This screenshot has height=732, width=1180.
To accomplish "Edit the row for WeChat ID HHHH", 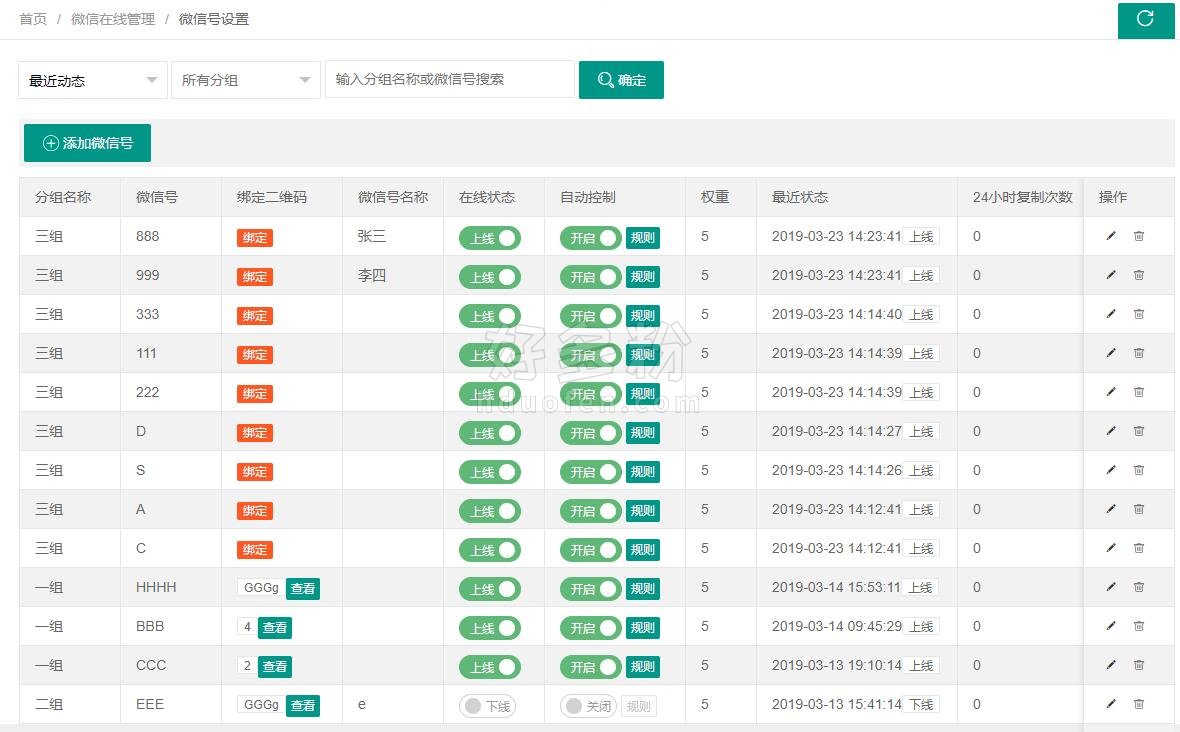I will pyautogui.click(x=1110, y=587).
